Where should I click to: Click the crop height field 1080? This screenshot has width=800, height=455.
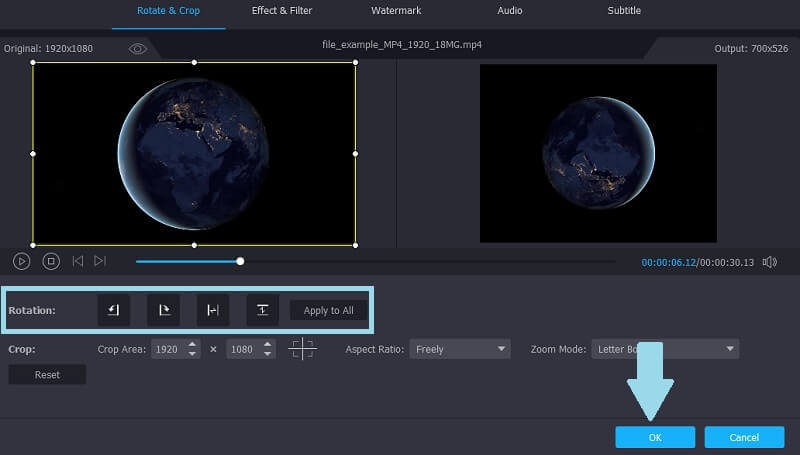click(244, 349)
